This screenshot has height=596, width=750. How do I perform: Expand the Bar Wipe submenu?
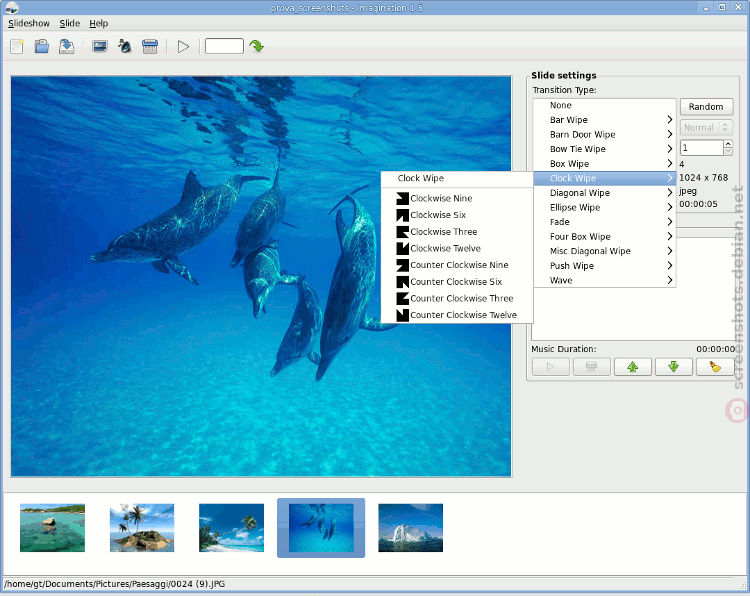[x=604, y=120]
